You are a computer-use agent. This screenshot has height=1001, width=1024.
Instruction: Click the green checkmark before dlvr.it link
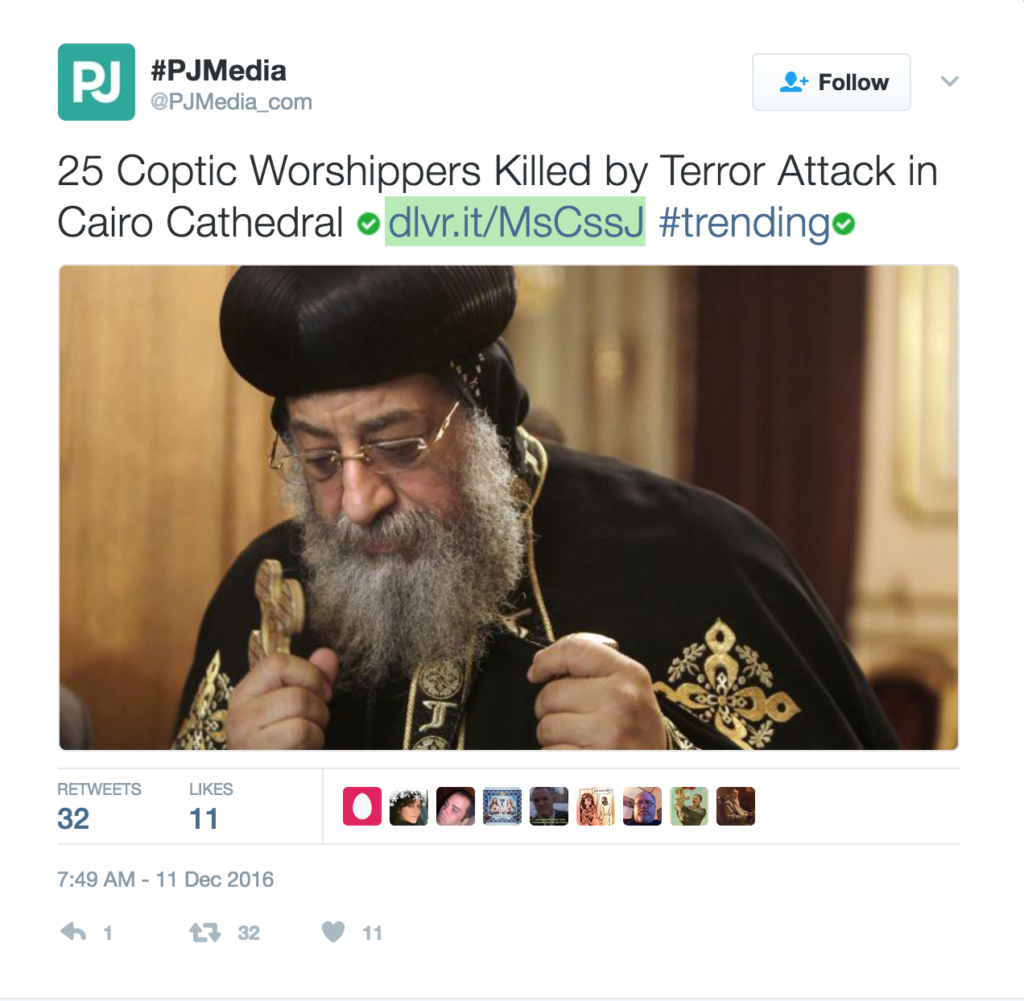pos(369,224)
